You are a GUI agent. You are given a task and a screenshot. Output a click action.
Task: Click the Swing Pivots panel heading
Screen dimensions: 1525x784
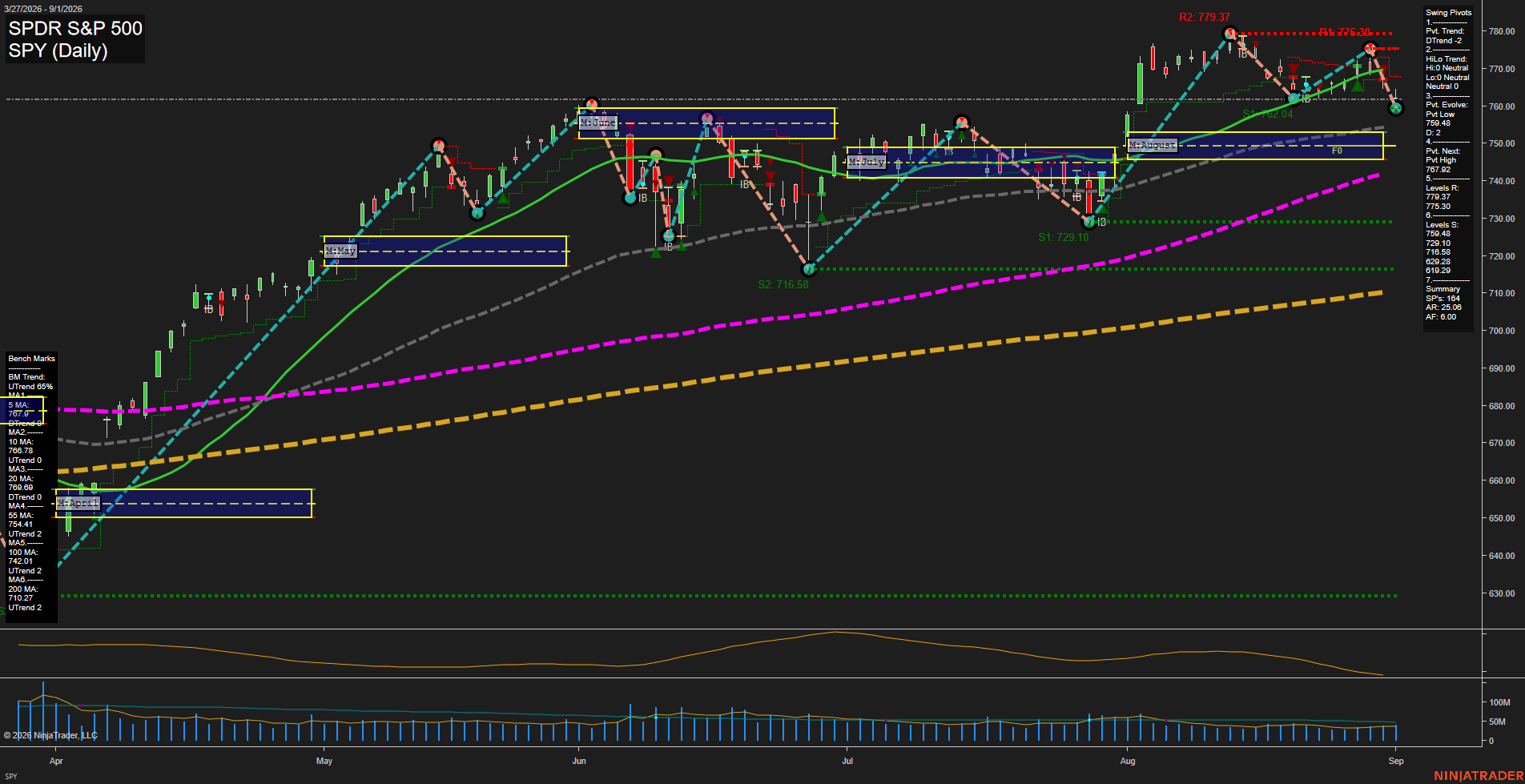tap(1448, 13)
